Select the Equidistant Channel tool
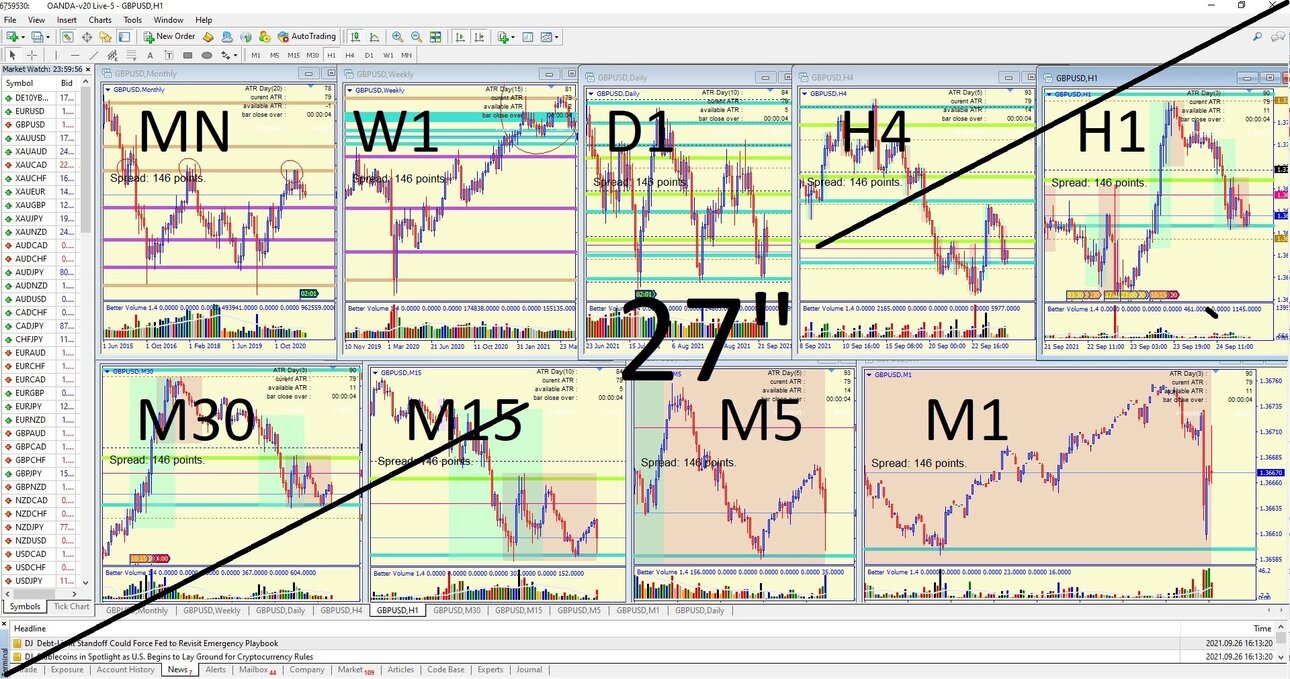 (113, 55)
